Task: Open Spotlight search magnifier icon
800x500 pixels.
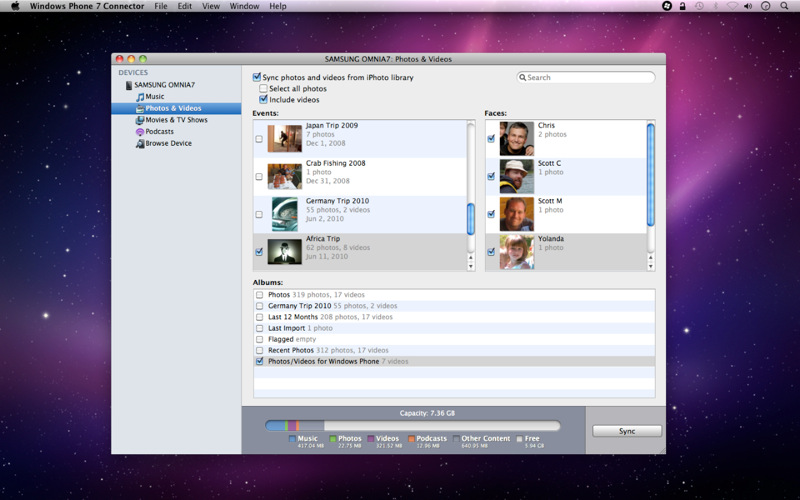Action: (x=784, y=6)
